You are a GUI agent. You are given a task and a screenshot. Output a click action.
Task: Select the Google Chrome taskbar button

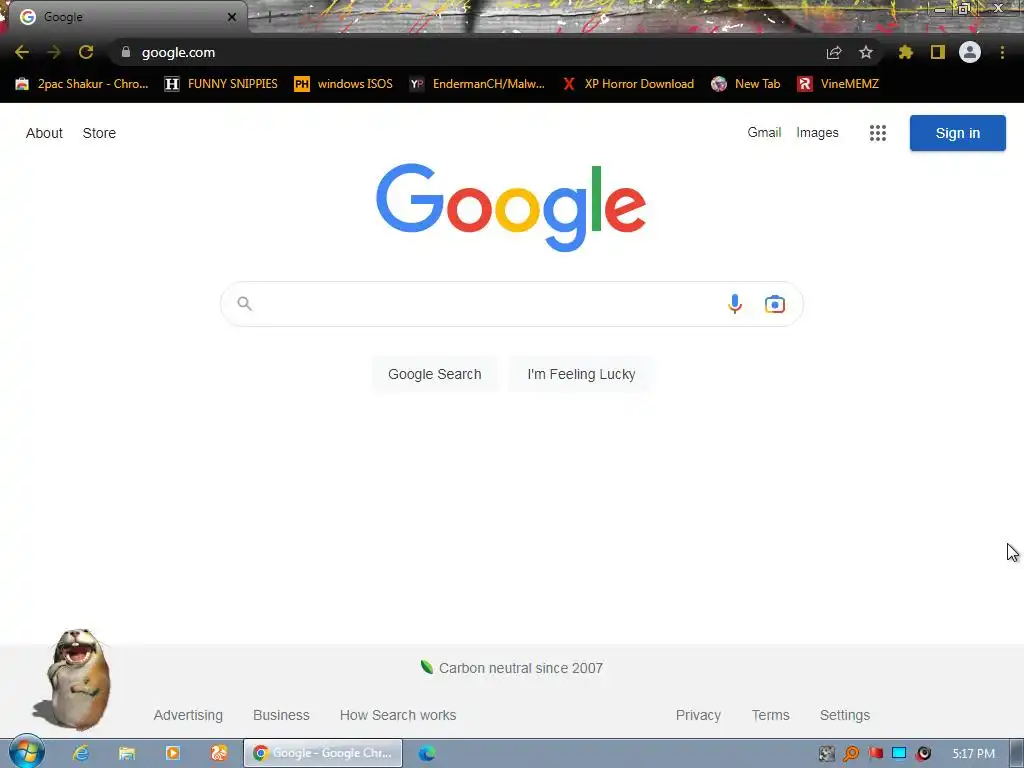click(x=323, y=753)
